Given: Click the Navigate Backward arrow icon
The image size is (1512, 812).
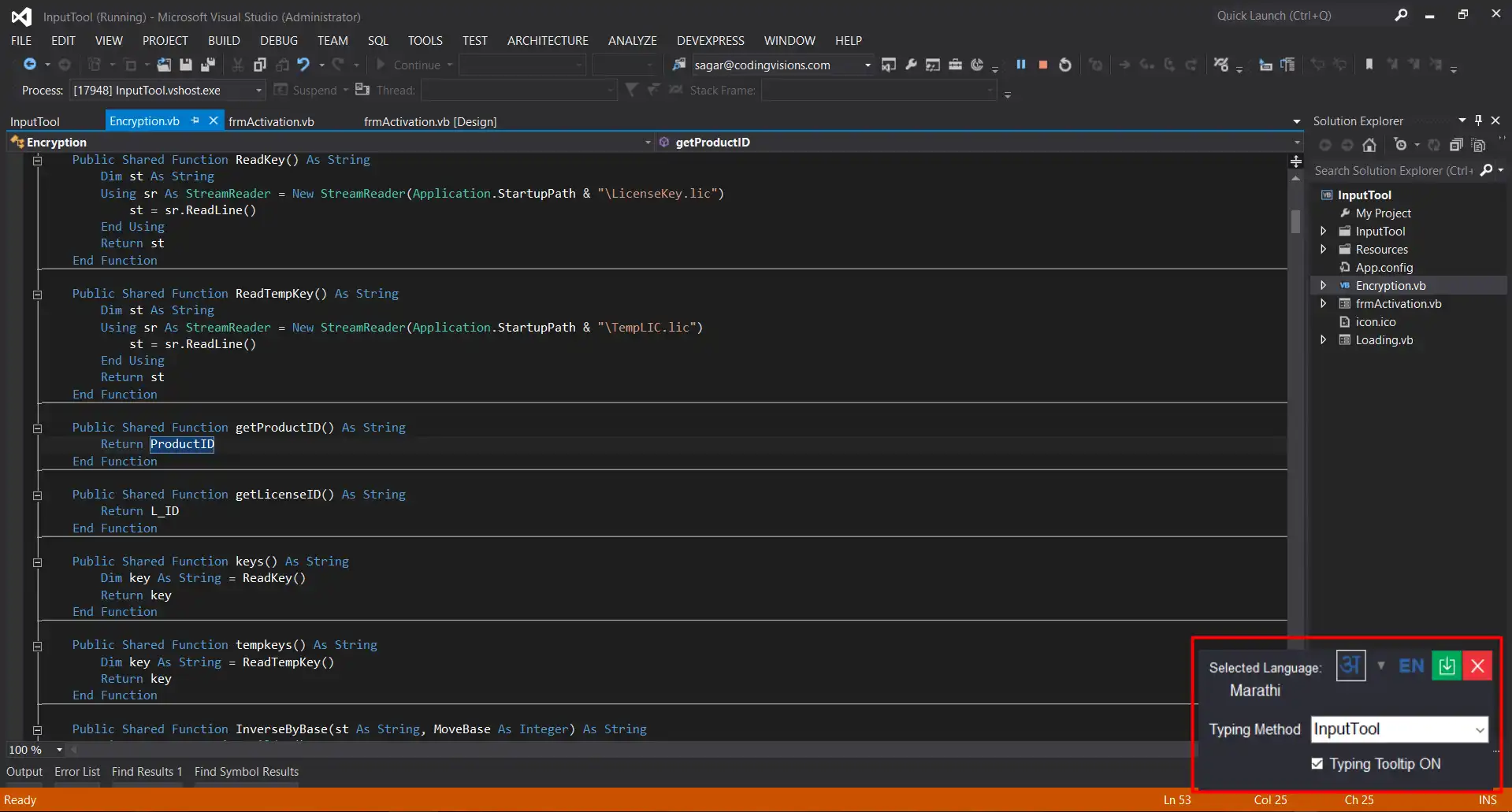Looking at the screenshot, I should pos(30,65).
